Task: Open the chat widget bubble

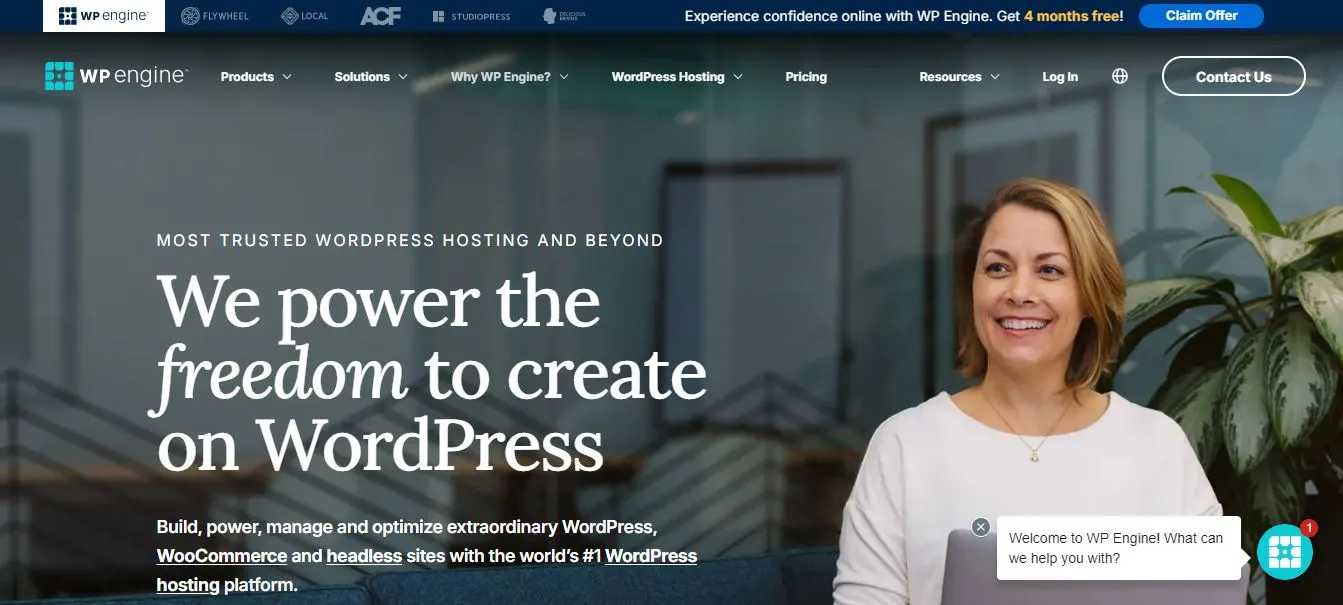Action: pyautogui.click(x=1283, y=550)
